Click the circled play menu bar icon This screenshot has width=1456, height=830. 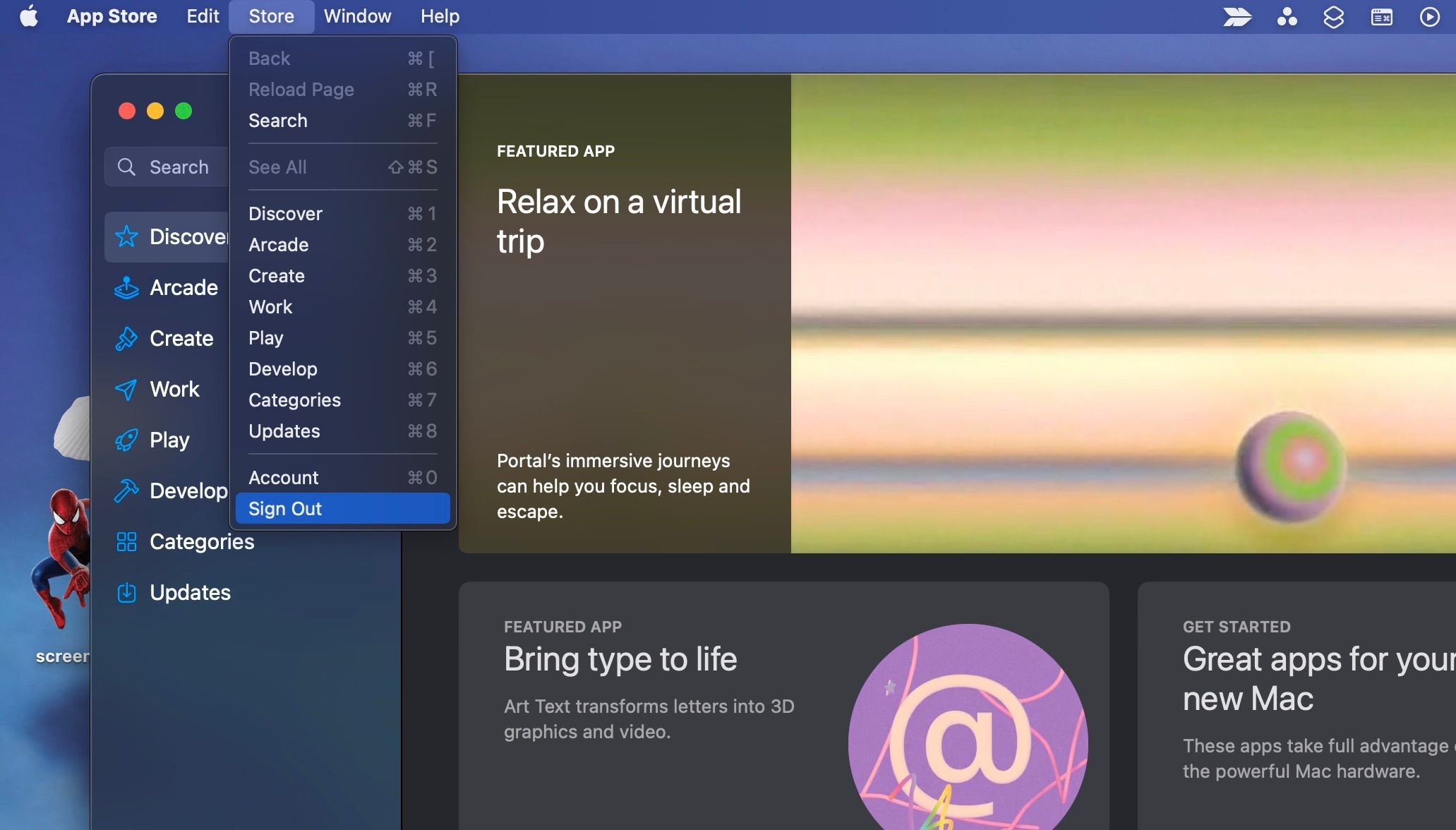[1429, 16]
